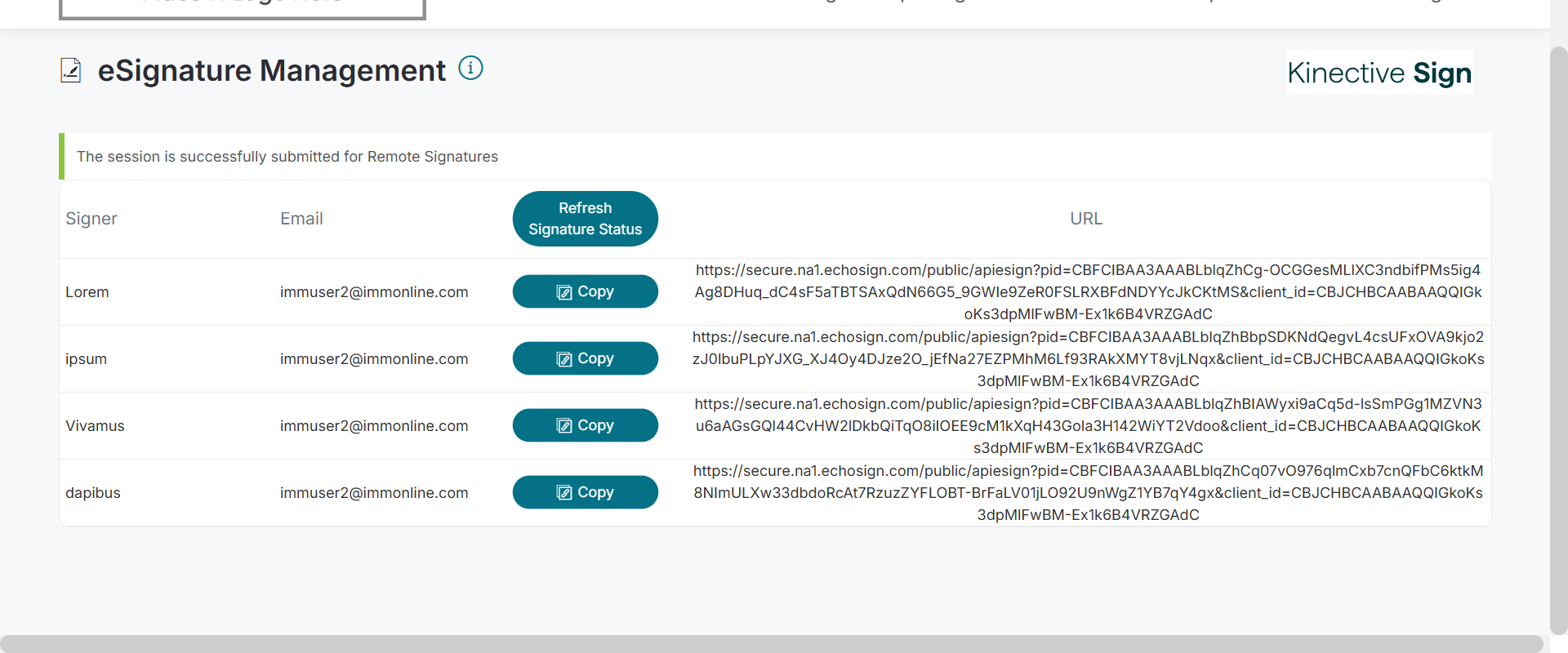The height and width of the screenshot is (653, 1568).
Task: Copy the signing URL for Lorem
Action: click(585, 291)
